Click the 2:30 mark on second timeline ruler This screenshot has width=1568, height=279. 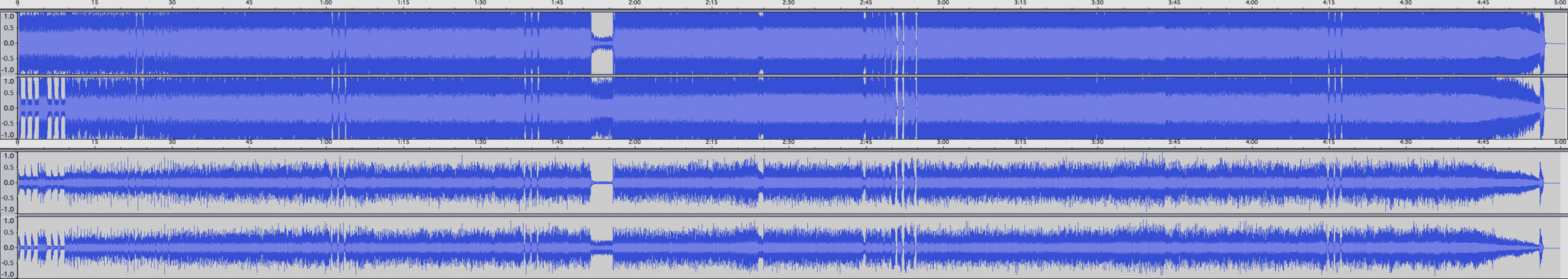click(788, 142)
